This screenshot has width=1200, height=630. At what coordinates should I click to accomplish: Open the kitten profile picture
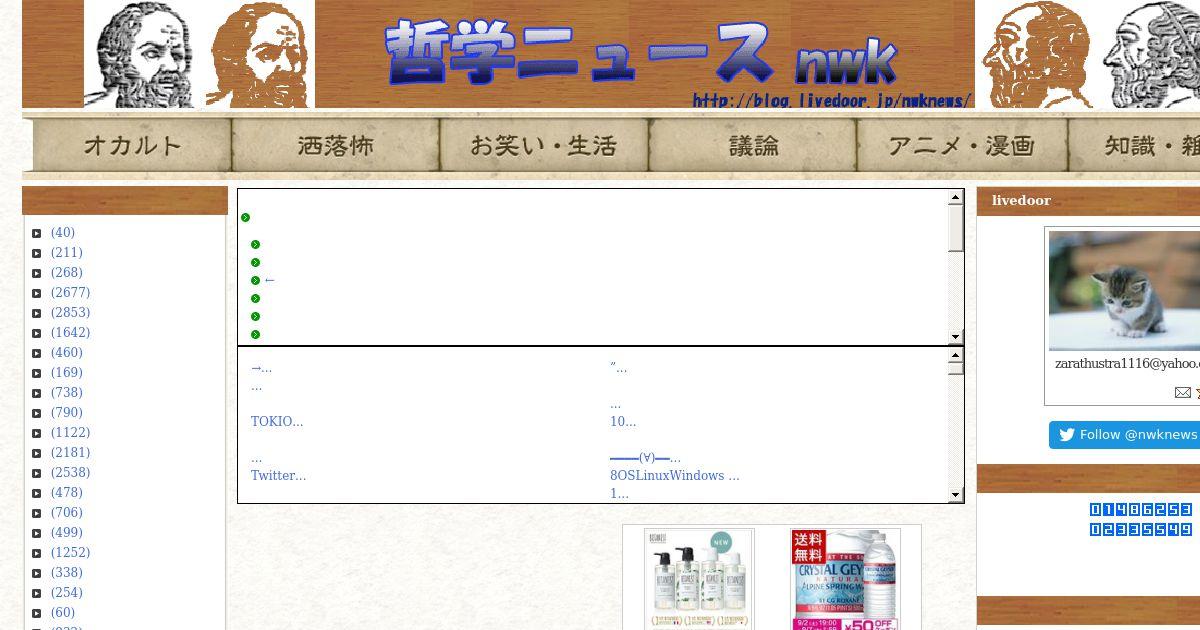[x=1124, y=291]
